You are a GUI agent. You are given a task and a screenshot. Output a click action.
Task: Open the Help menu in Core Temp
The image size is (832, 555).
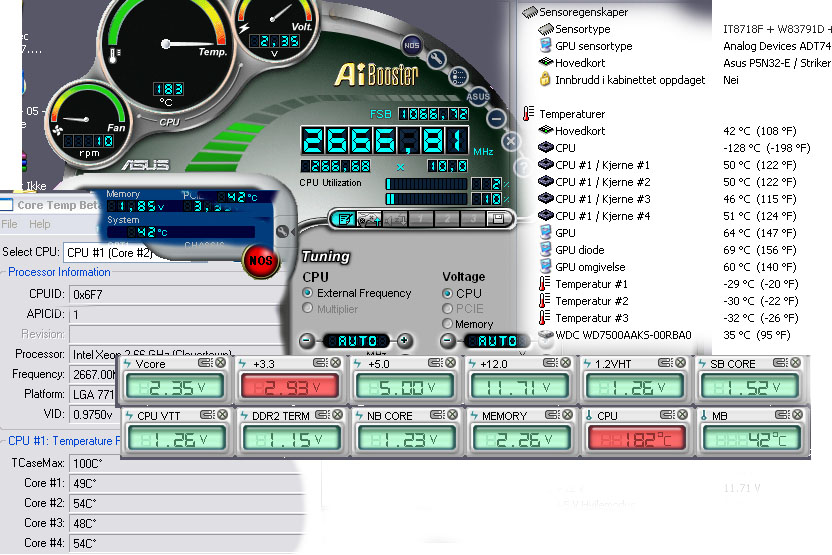point(40,224)
